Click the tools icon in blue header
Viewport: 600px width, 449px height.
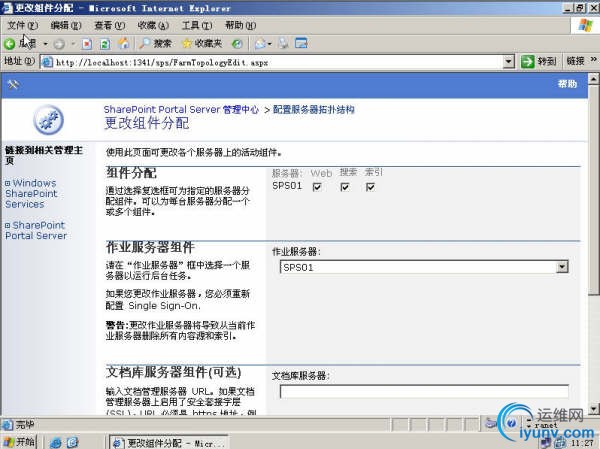[x=13, y=84]
